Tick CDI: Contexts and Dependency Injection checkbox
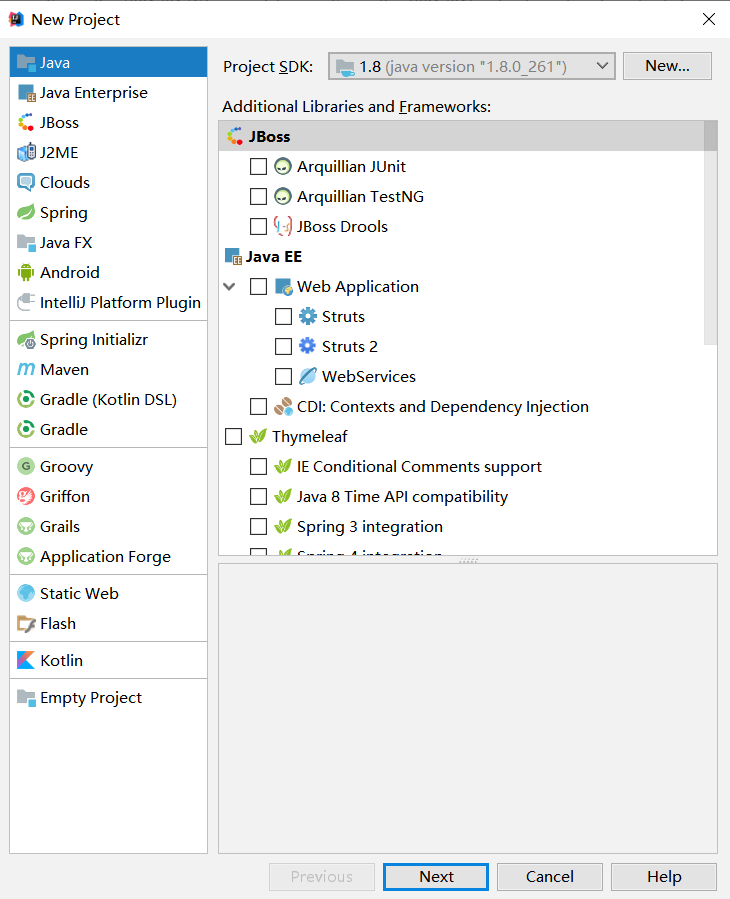Viewport: 730px width, 899px height. point(259,406)
